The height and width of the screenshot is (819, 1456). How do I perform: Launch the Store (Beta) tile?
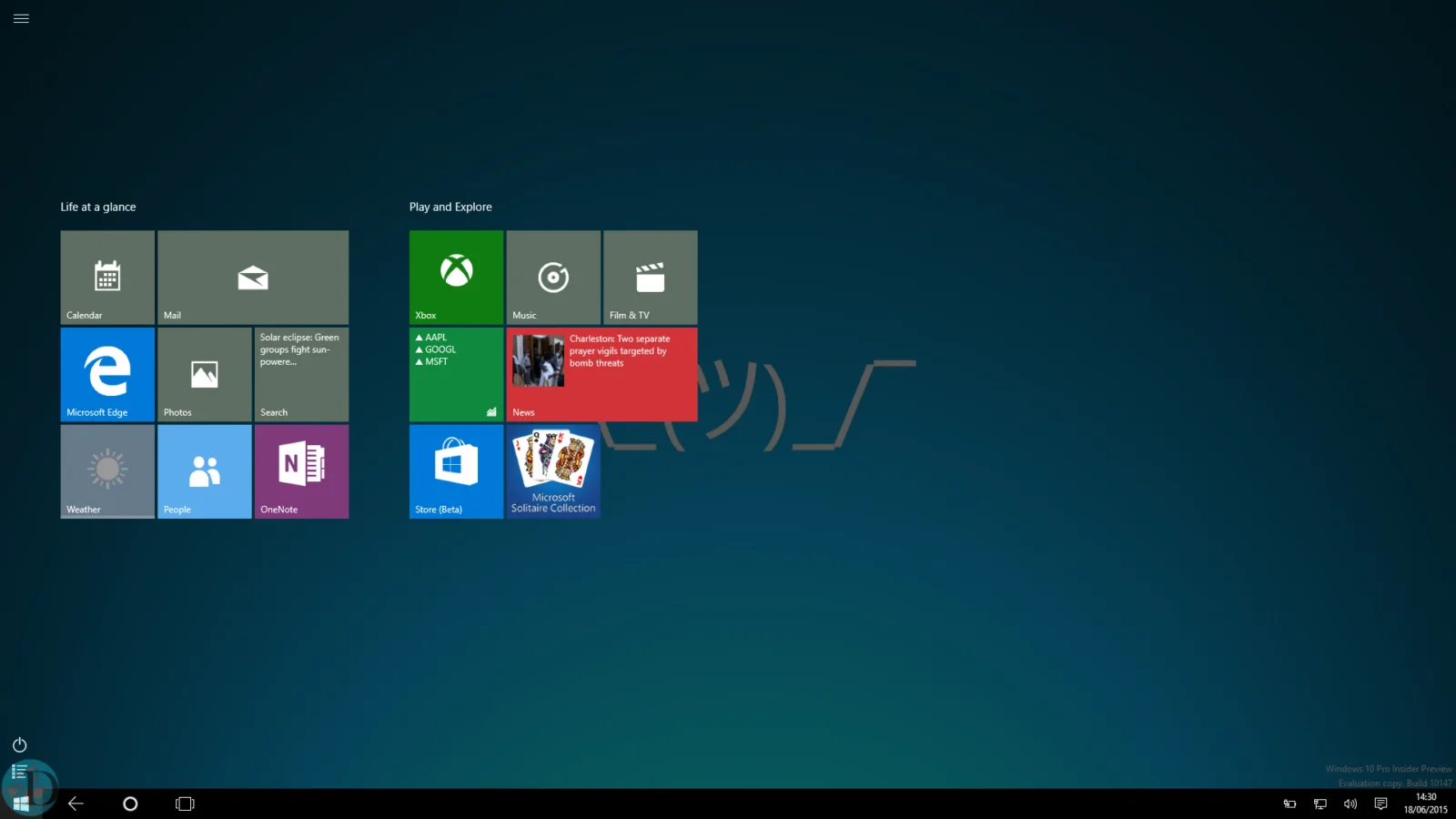pyautogui.click(x=456, y=471)
